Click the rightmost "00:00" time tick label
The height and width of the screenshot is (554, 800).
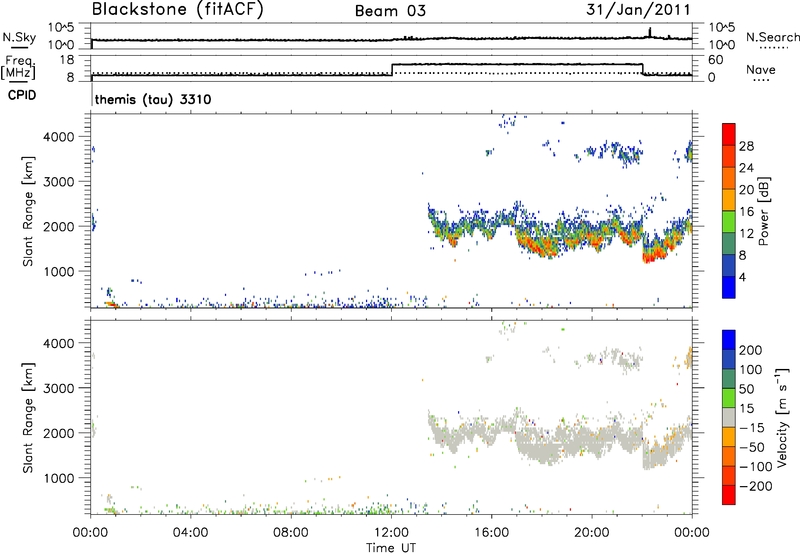point(692,533)
